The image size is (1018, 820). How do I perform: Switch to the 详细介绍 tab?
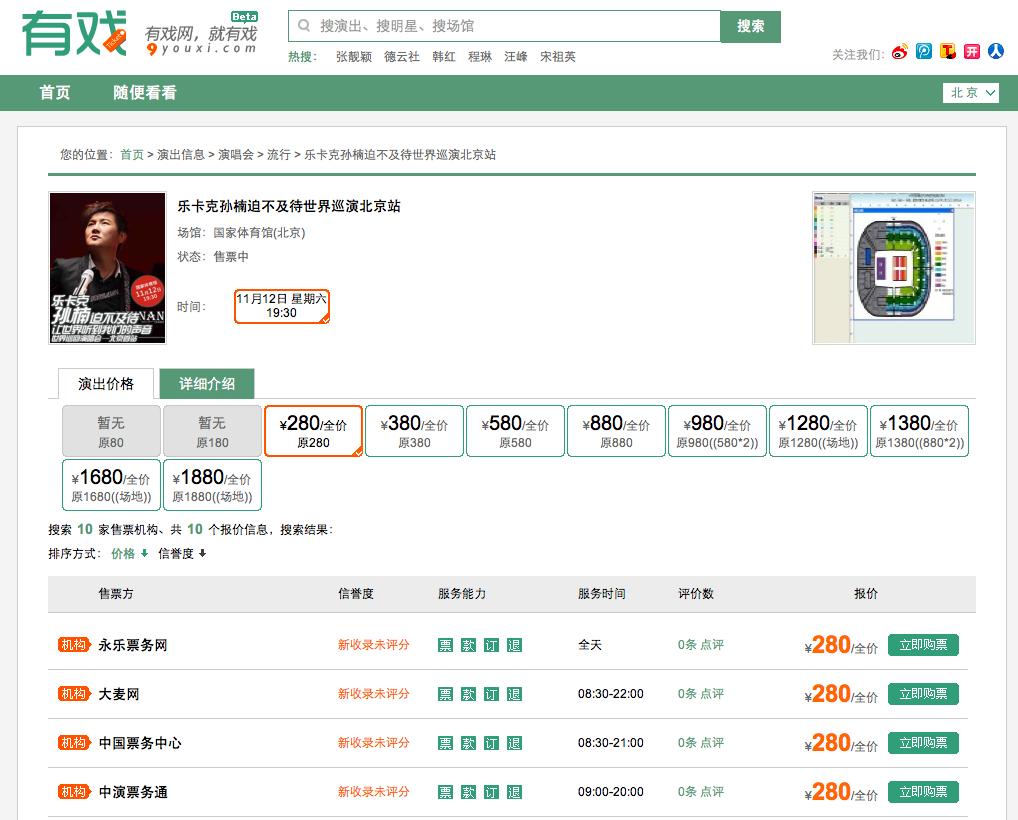[207, 384]
